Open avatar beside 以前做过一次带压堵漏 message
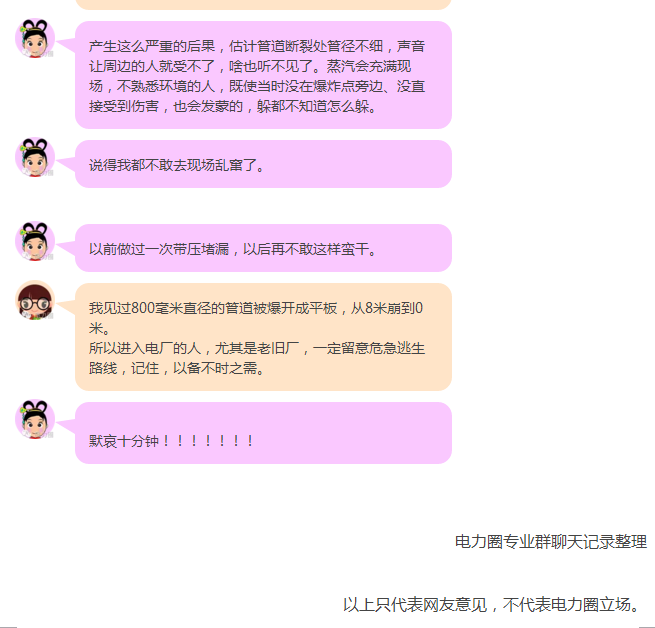655x628 pixels. [x=35, y=241]
